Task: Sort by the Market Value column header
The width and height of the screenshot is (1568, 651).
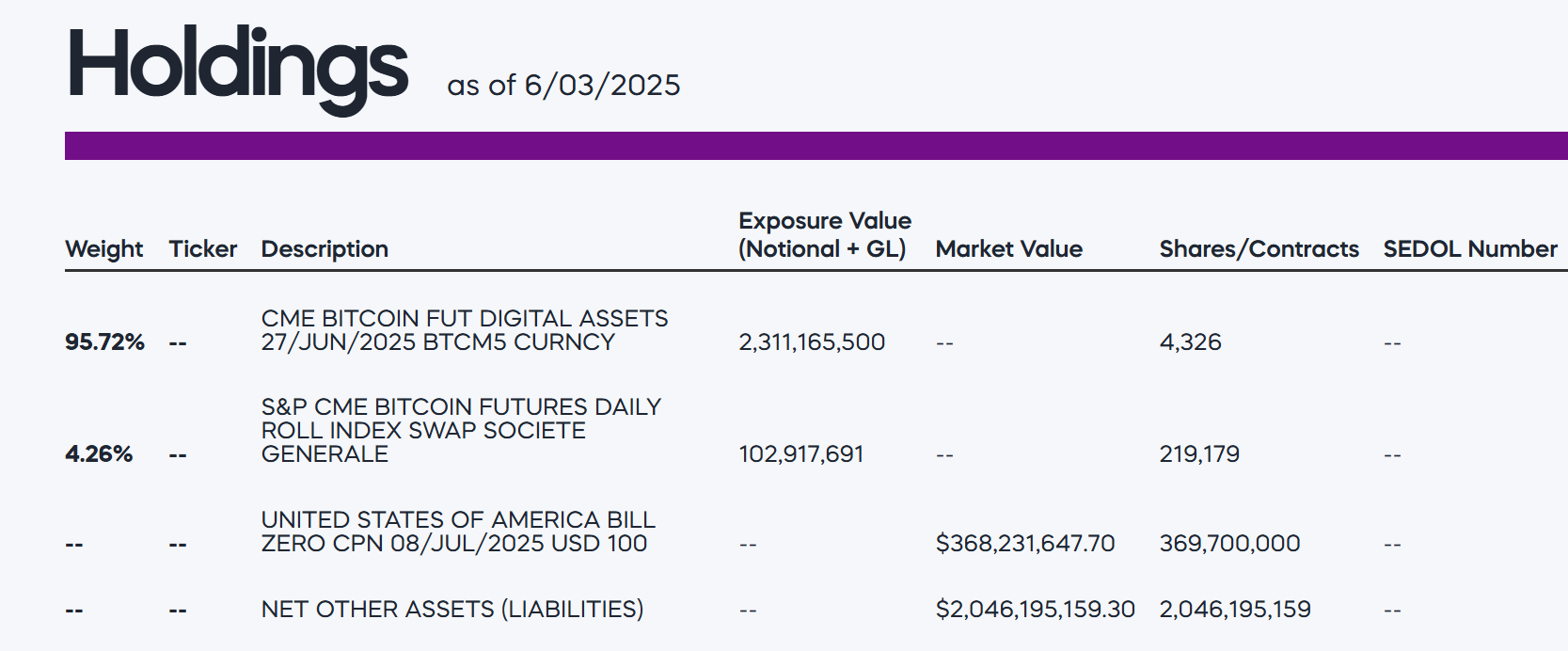Action: 1008,249
